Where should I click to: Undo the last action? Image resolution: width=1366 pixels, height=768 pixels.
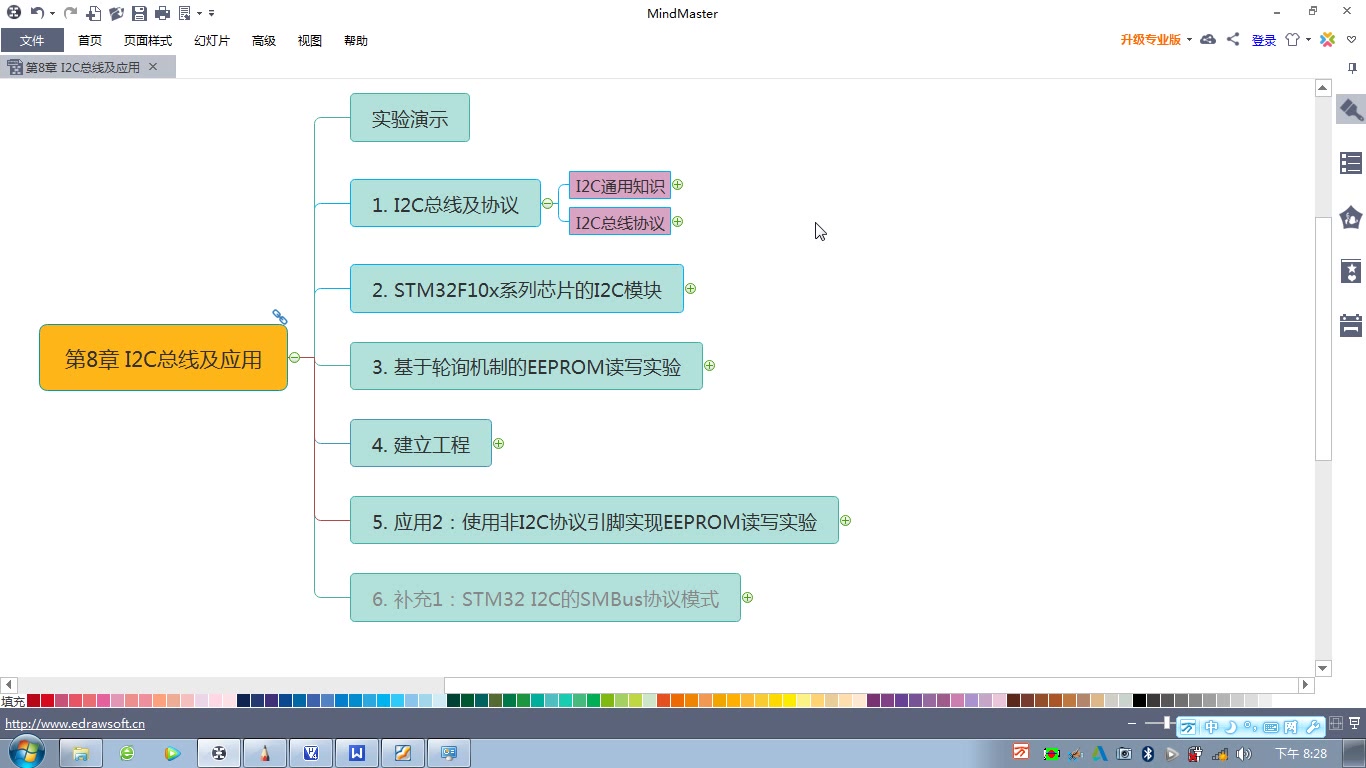click(37, 13)
